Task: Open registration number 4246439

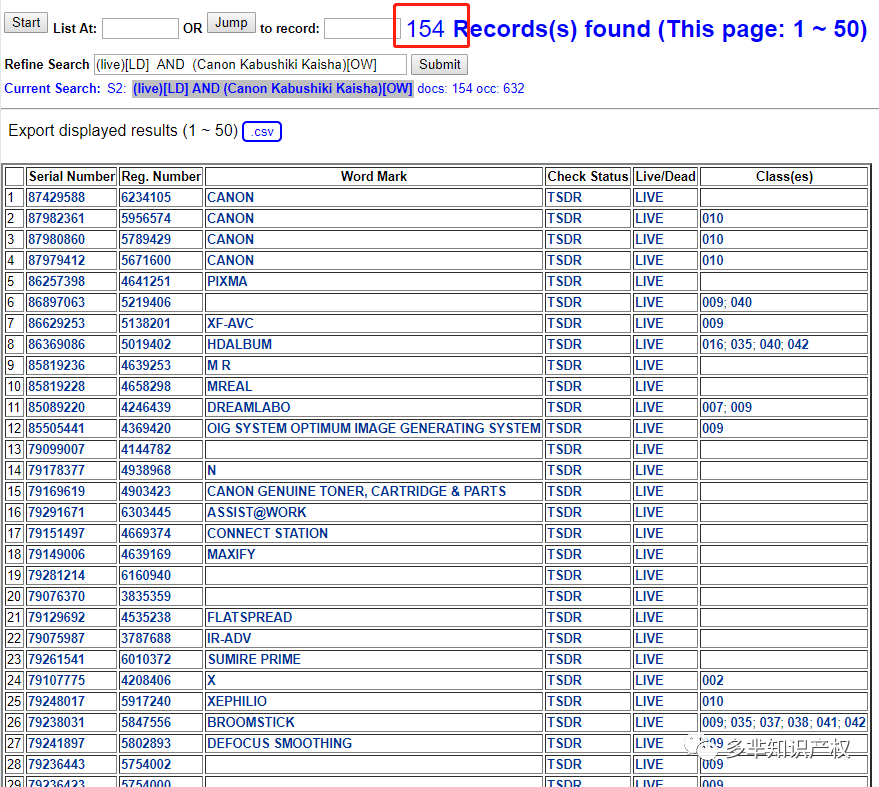Action: click(x=146, y=408)
